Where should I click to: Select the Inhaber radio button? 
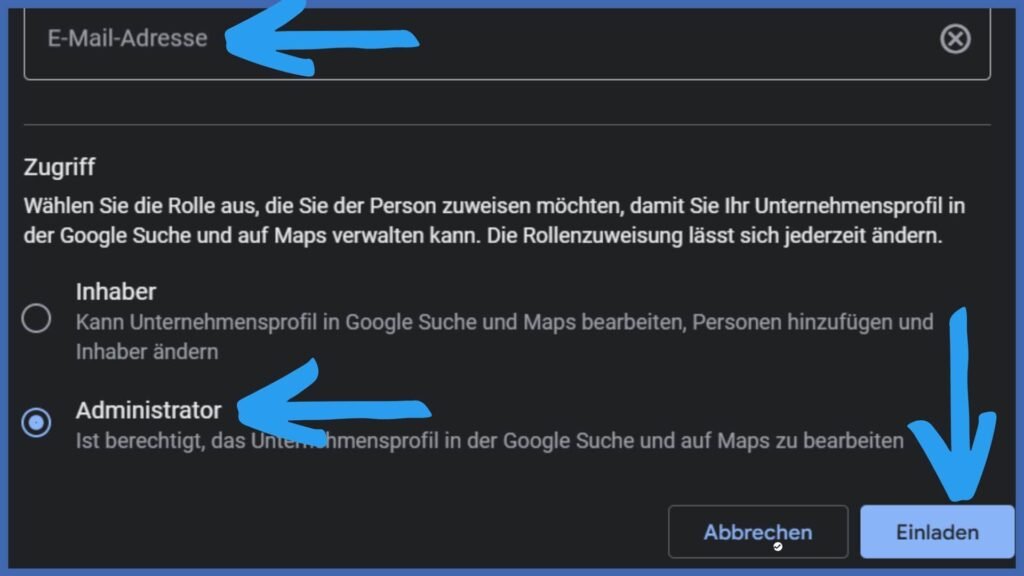pyautogui.click(x=37, y=319)
